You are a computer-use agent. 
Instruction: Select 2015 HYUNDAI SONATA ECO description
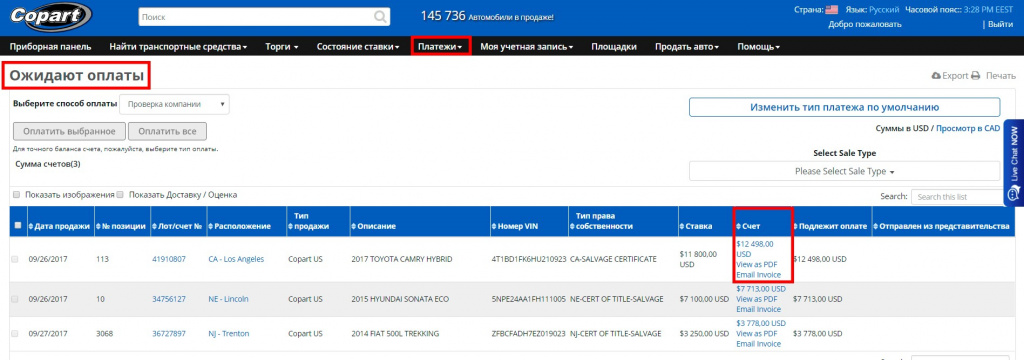pos(400,299)
